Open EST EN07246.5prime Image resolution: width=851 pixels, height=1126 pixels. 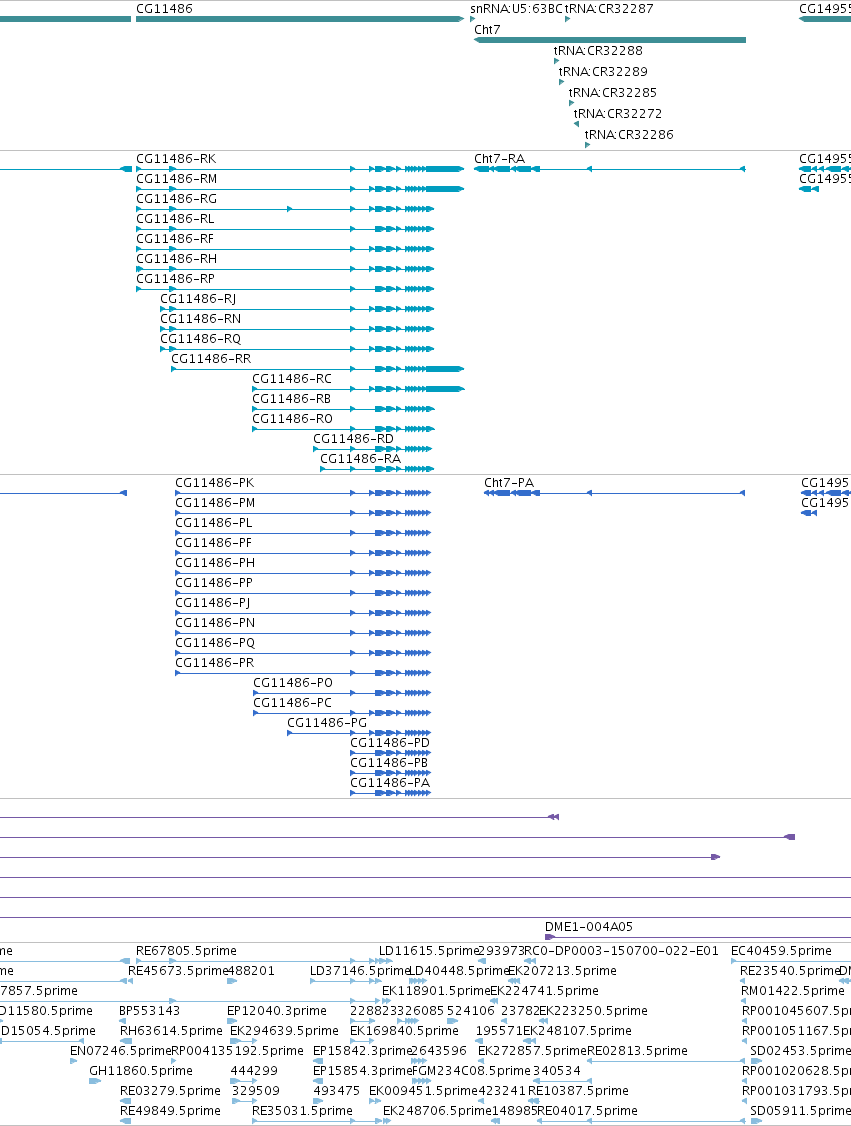tap(121, 1051)
